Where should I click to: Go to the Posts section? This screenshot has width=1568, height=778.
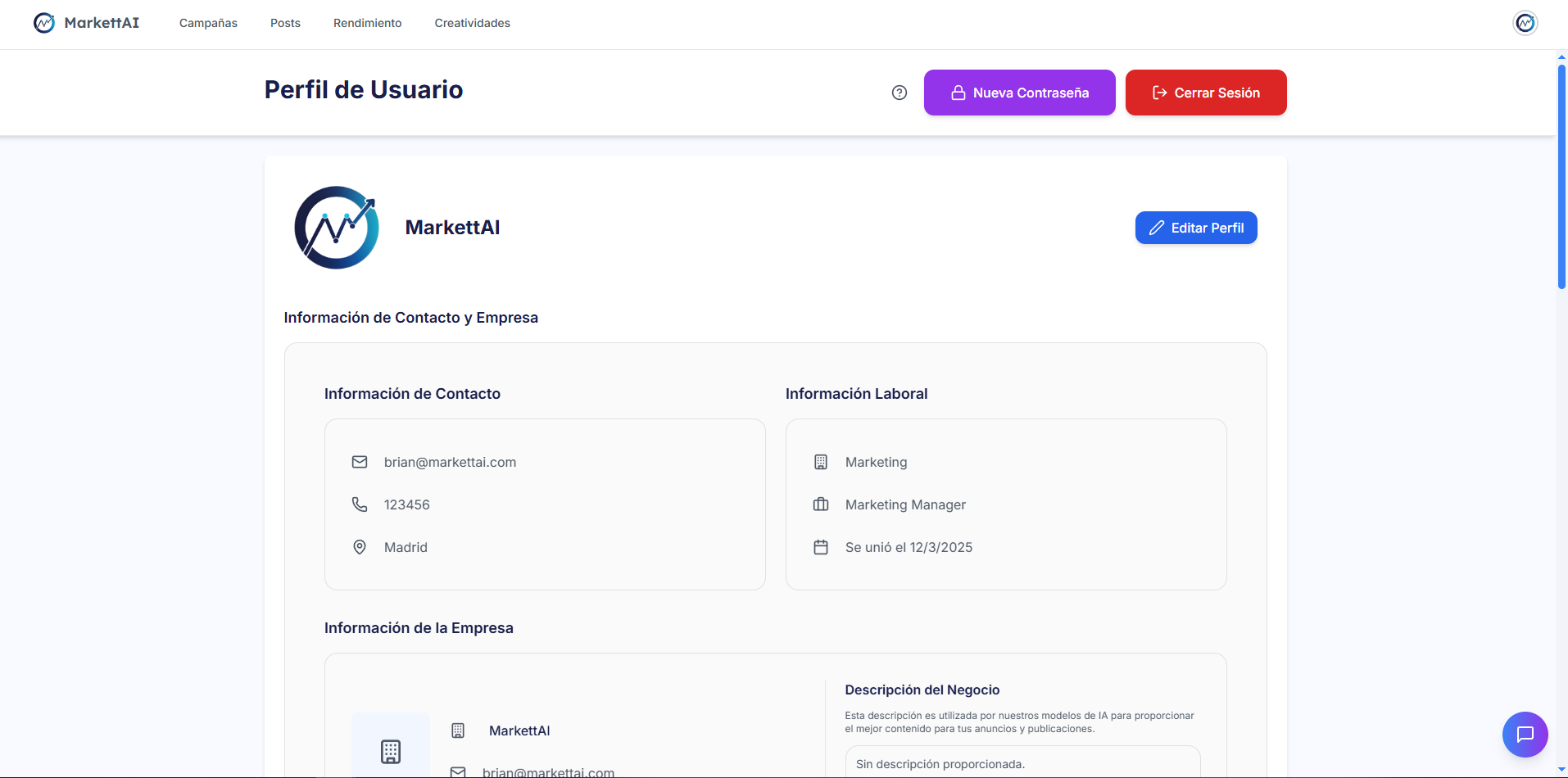285,23
